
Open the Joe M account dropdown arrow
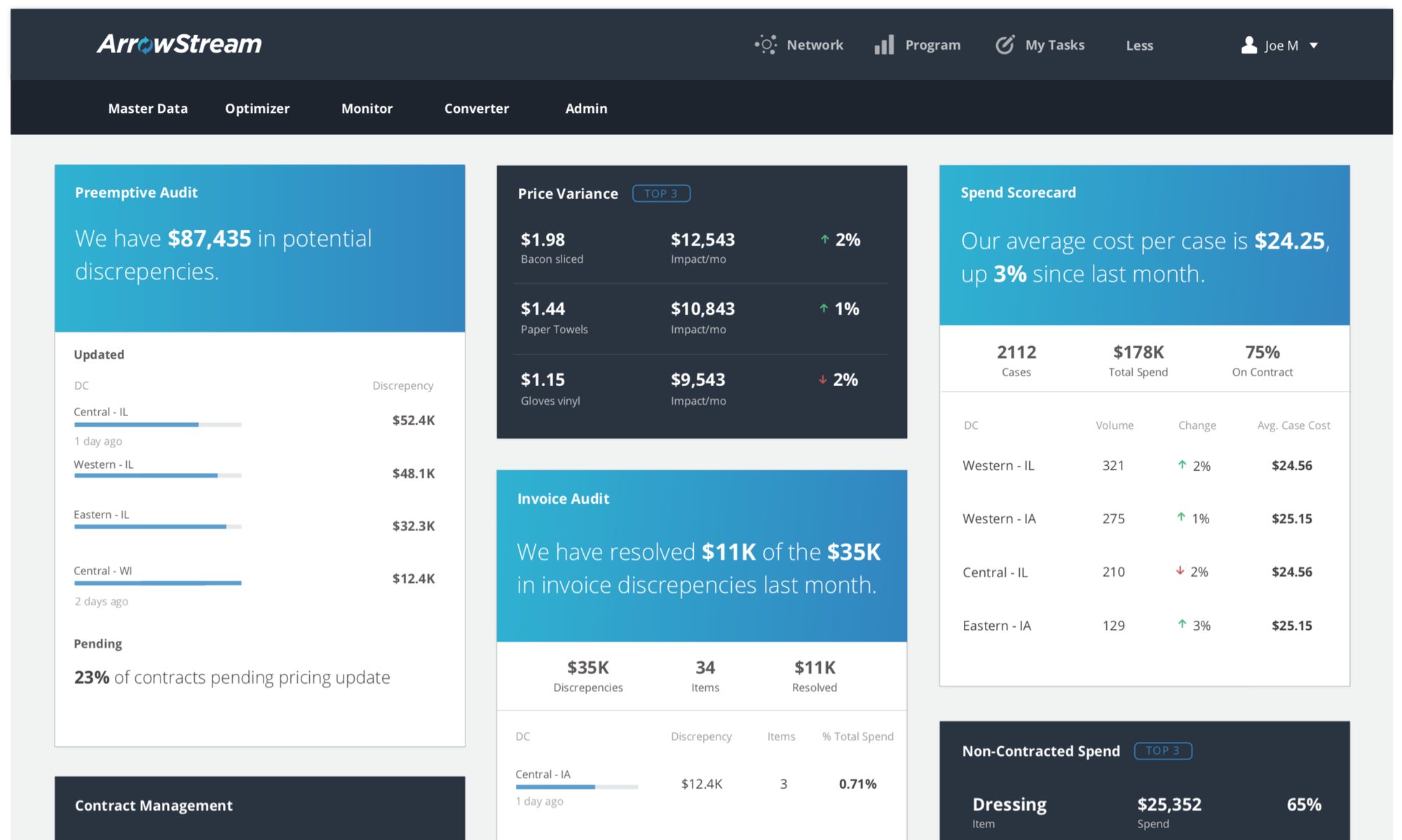[1314, 46]
